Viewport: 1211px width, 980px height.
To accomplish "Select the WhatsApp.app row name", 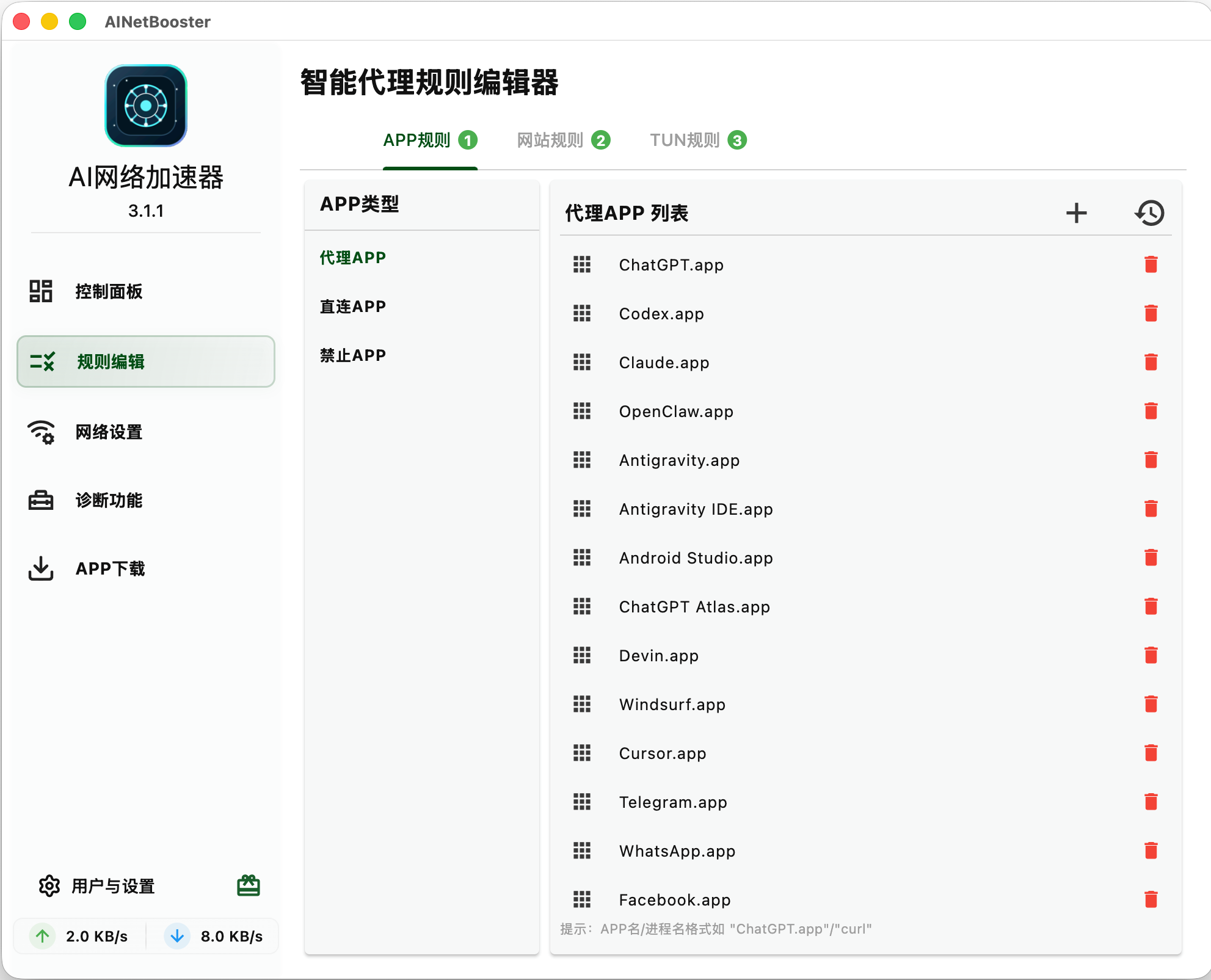I will (x=677, y=851).
